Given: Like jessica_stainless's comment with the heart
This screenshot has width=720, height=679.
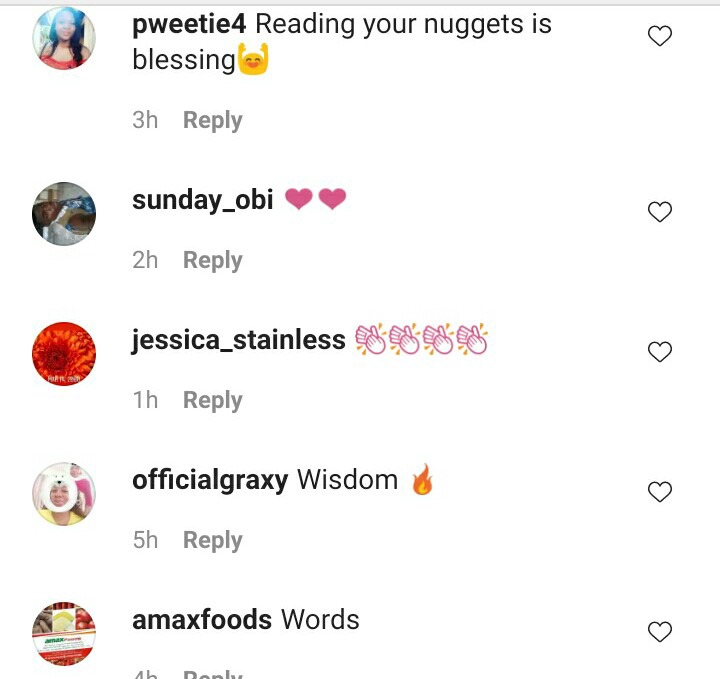Looking at the screenshot, I should [660, 352].
